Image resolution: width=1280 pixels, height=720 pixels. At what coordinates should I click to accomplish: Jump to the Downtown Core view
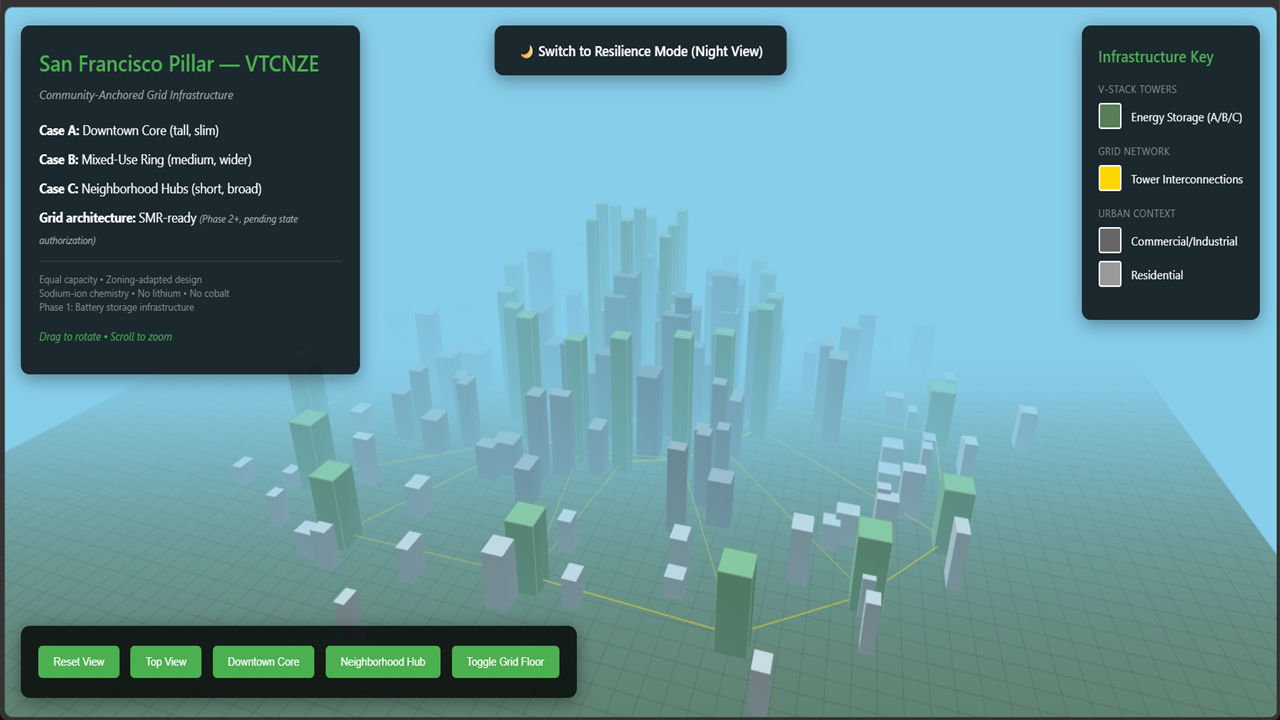(x=263, y=662)
